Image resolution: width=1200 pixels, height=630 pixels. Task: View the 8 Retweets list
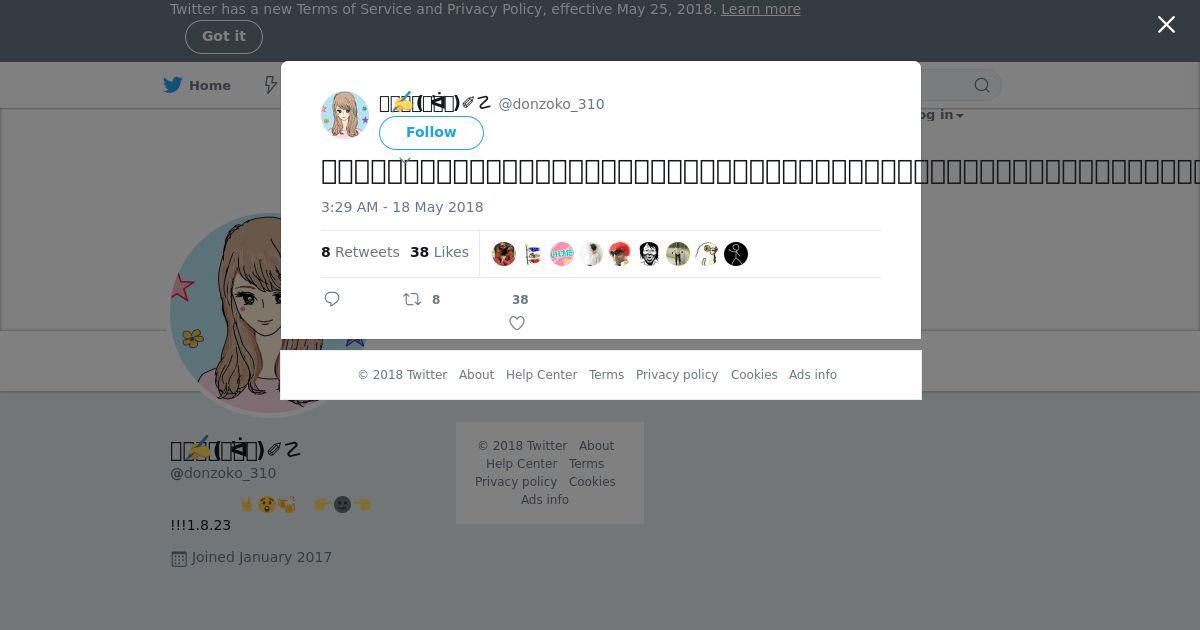[360, 252]
